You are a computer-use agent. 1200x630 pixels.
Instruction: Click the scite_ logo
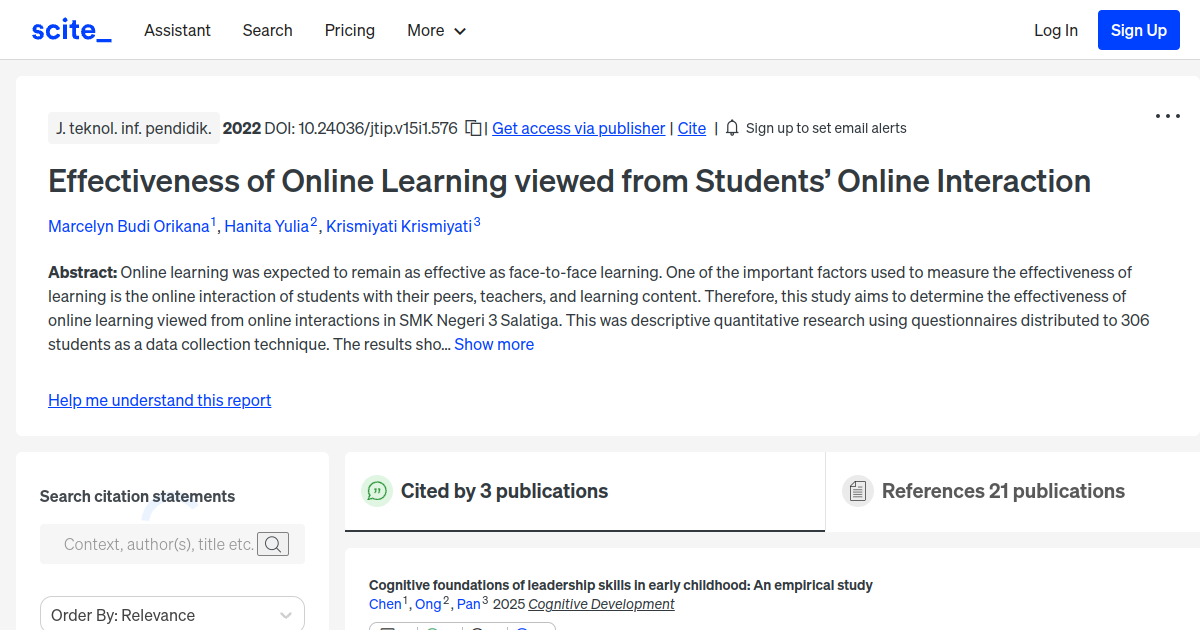pyautogui.click(x=70, y=29)
